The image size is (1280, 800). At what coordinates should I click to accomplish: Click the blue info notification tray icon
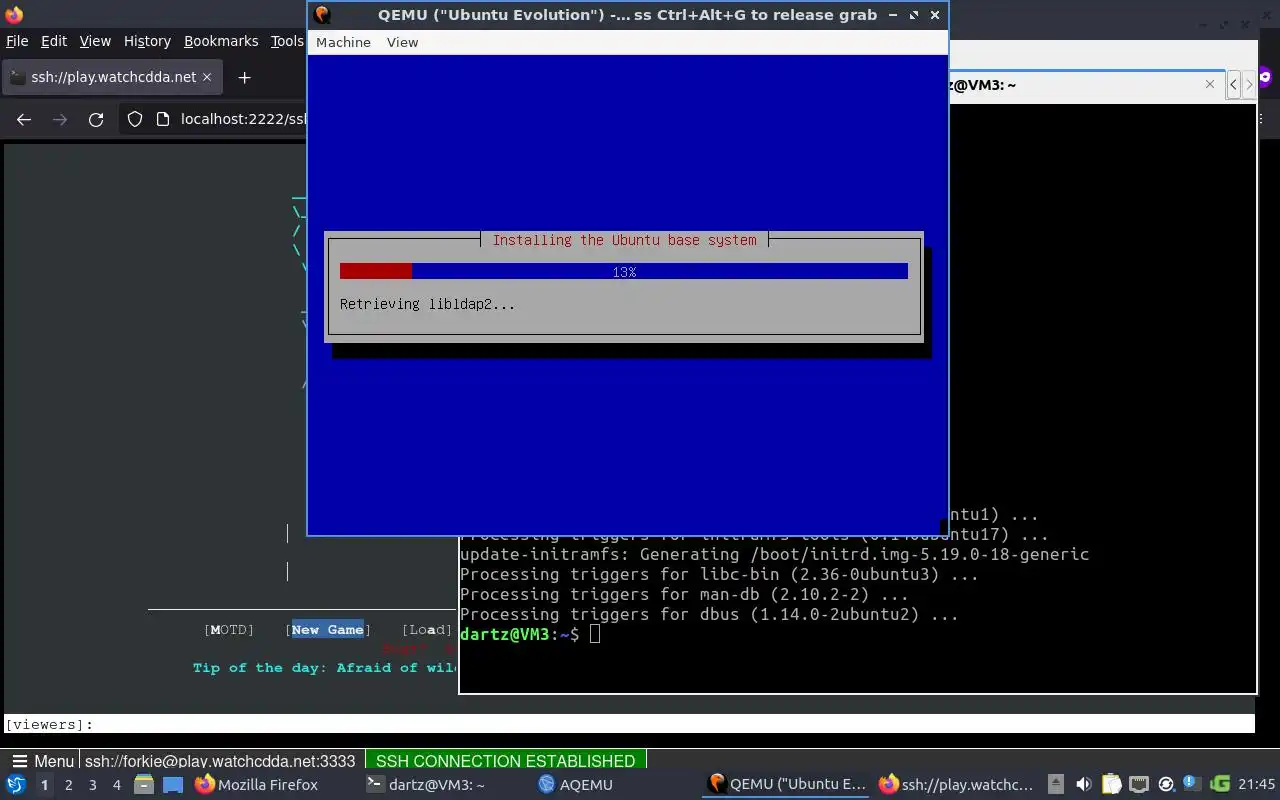[1192, 784]
